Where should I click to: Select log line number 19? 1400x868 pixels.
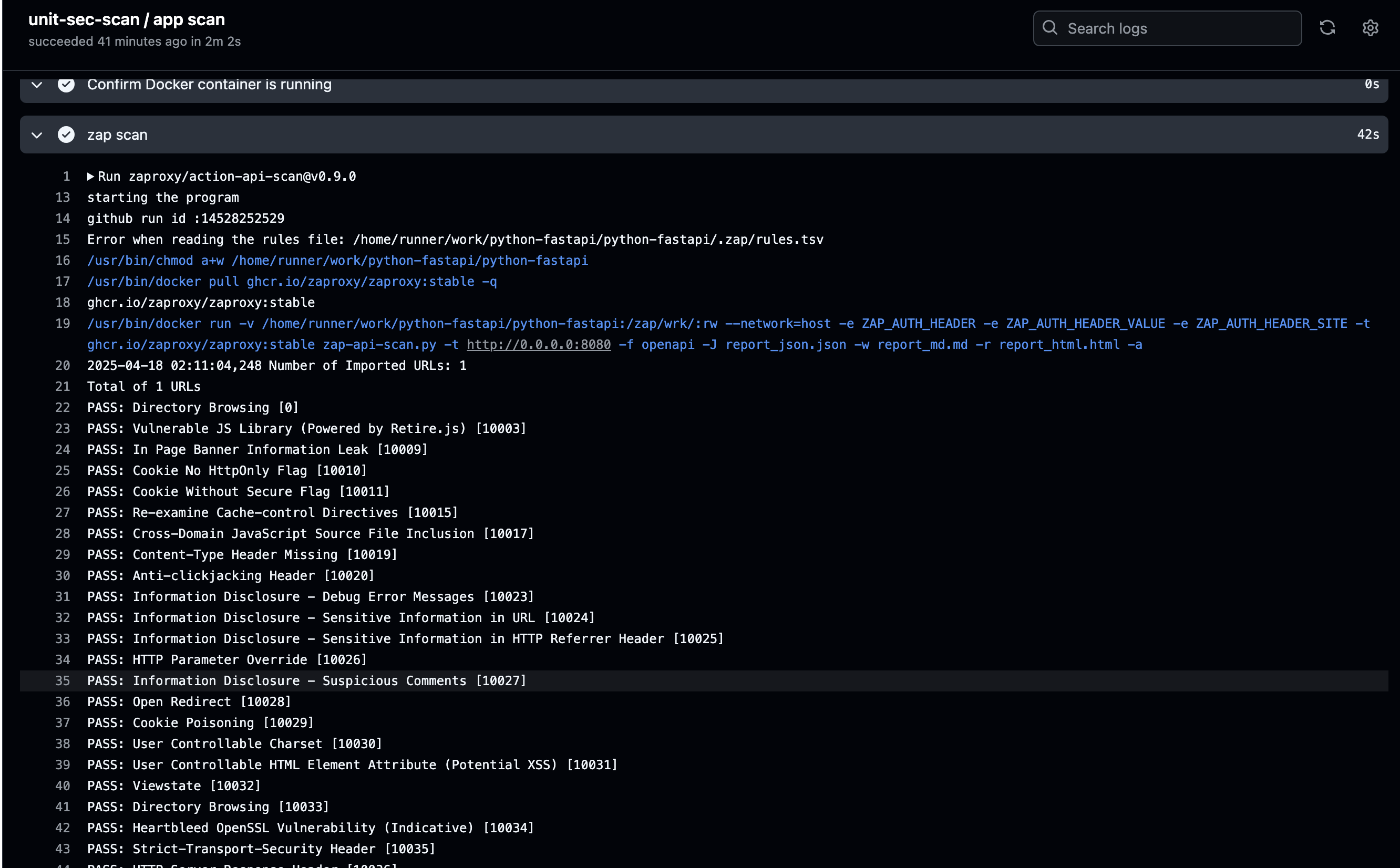coord(63,323)
